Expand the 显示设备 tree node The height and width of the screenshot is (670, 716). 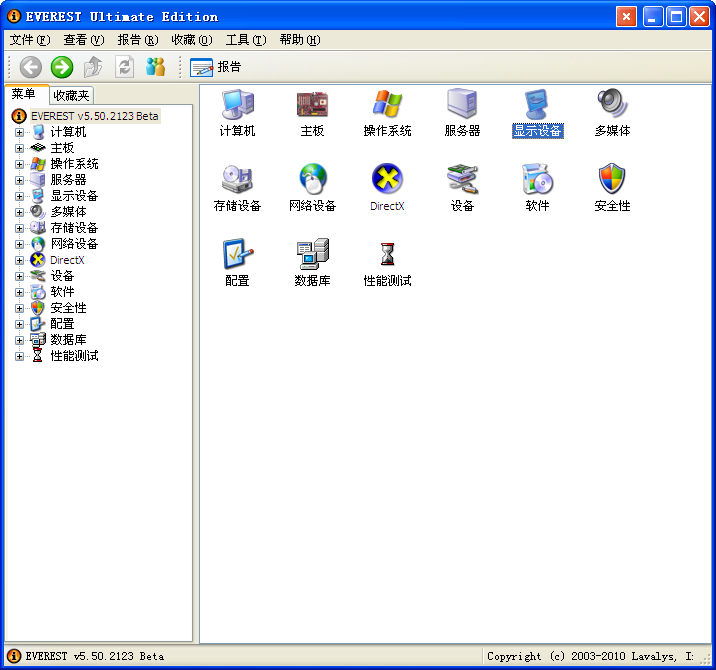[x=19, y=196]
